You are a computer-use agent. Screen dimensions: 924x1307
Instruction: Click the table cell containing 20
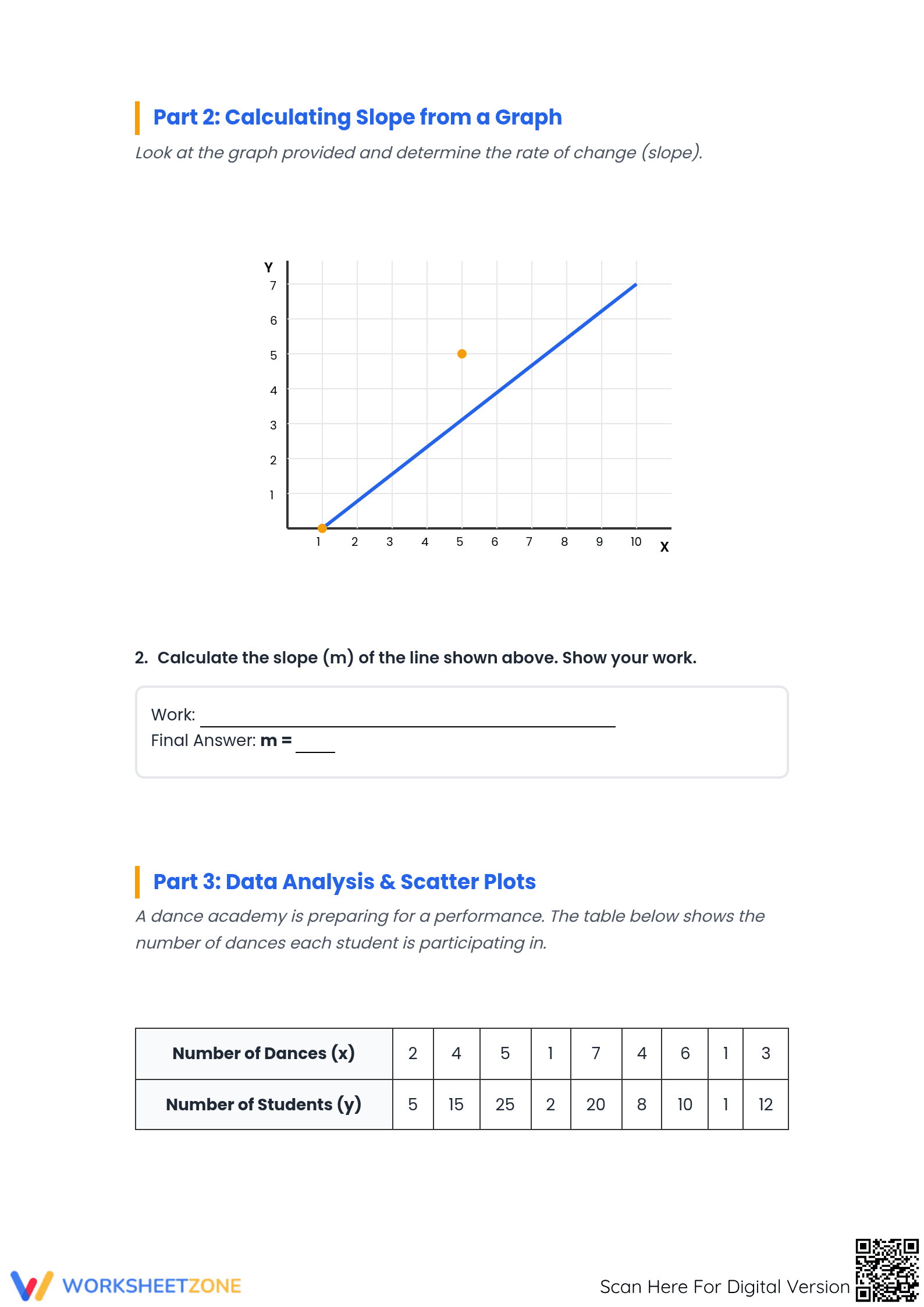click(596, 1104)
